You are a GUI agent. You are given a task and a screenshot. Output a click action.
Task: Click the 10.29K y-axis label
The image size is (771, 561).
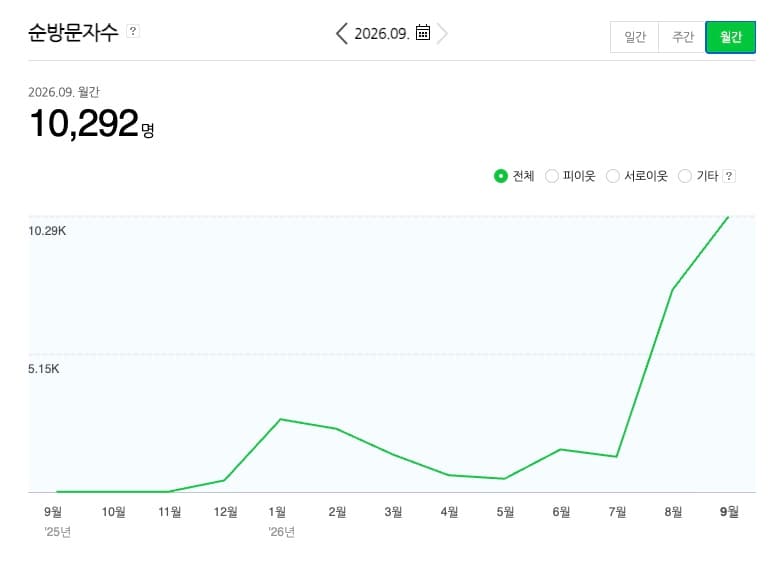(47, 231)
